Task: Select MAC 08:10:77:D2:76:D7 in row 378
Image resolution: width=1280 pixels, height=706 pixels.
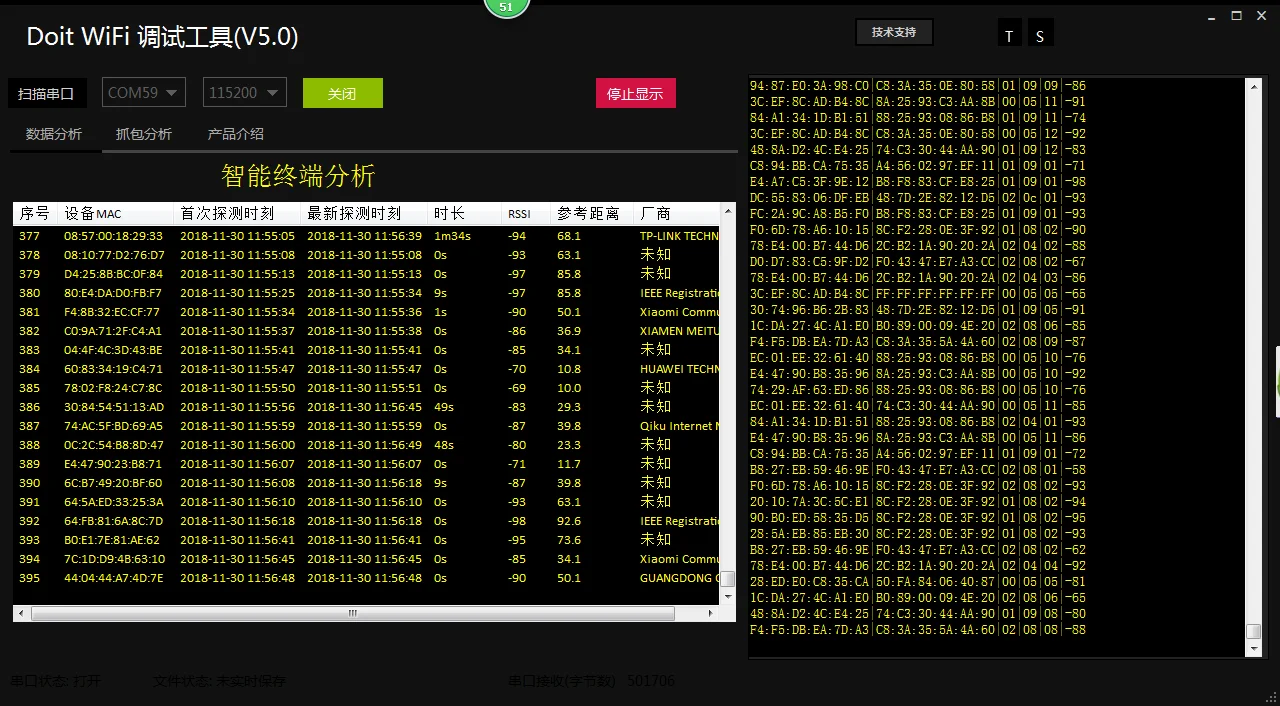Action: coord(113,255)
